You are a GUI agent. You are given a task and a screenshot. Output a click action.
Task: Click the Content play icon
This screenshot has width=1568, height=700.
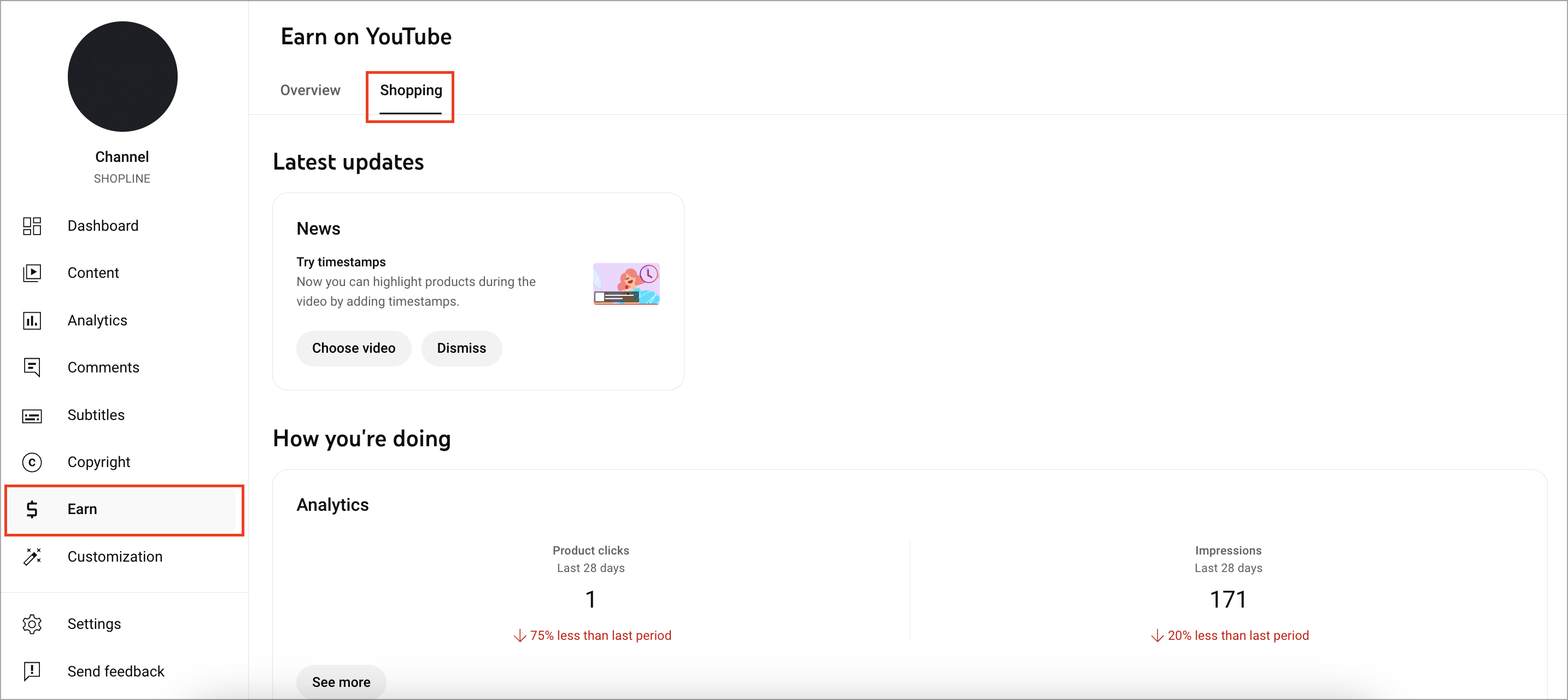tap(32, 273)
